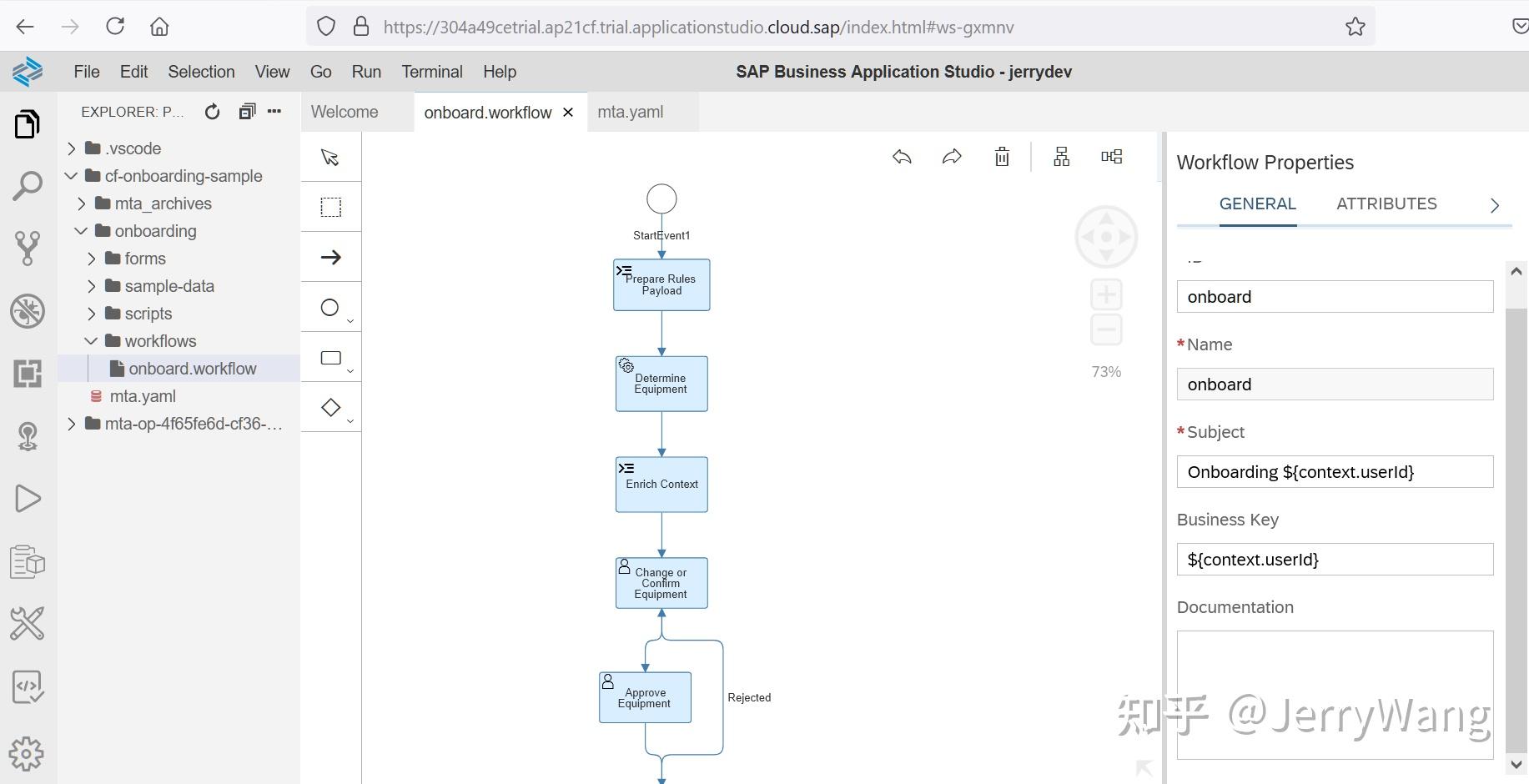1529x784 pixels.
Task: Open the Run menu
Action: click(x=366, y=72)
